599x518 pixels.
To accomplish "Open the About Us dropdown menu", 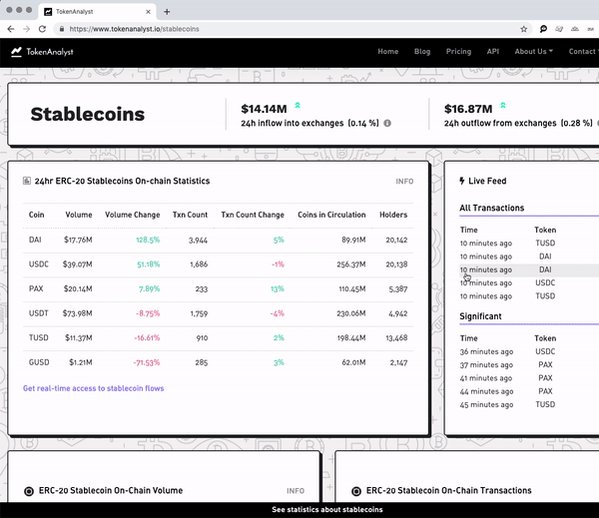I will [x=533, y=52].
